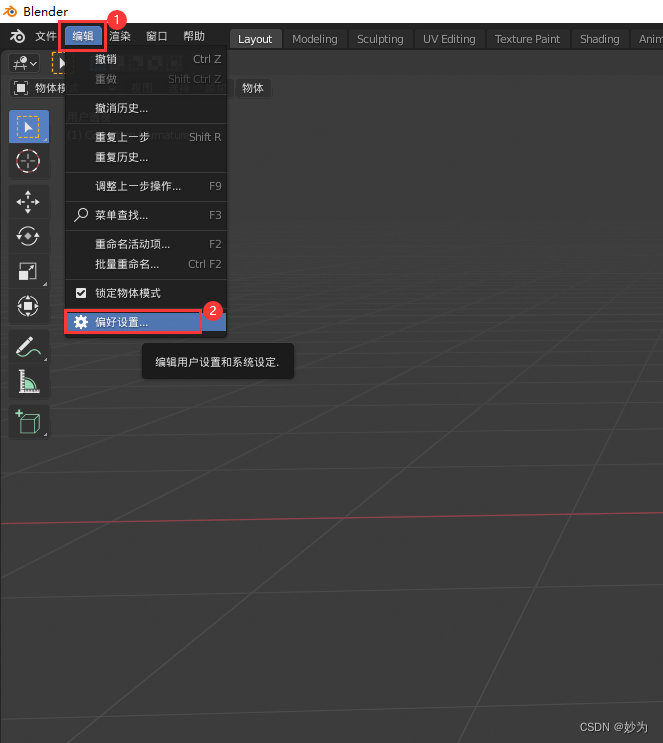Screen dimensions: 663x743
Task: Choose 重做 from the edit menu
Action: coord(146,79)
